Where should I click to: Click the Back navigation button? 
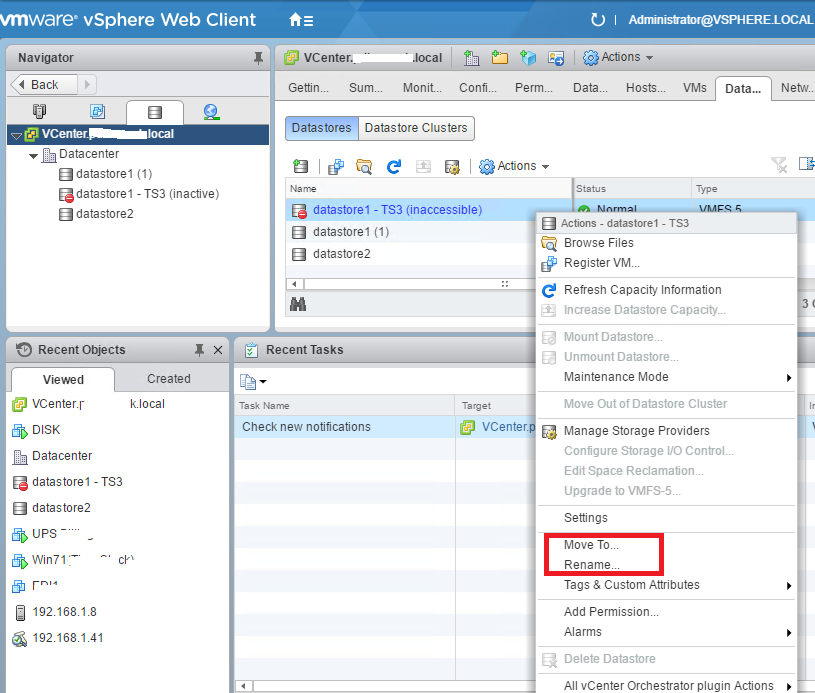click(x=38, y=84)
